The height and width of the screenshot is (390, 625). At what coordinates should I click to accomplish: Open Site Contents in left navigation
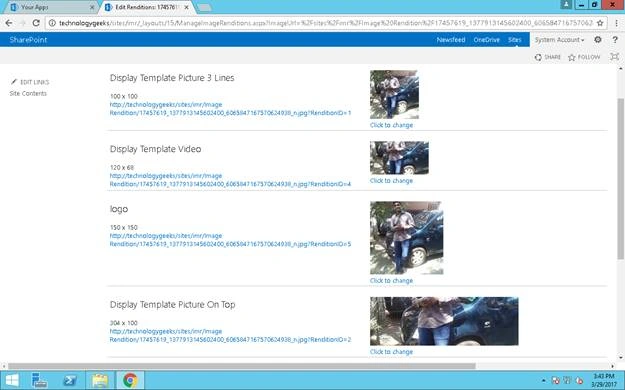pyautogui.click(x=28, y=93)
